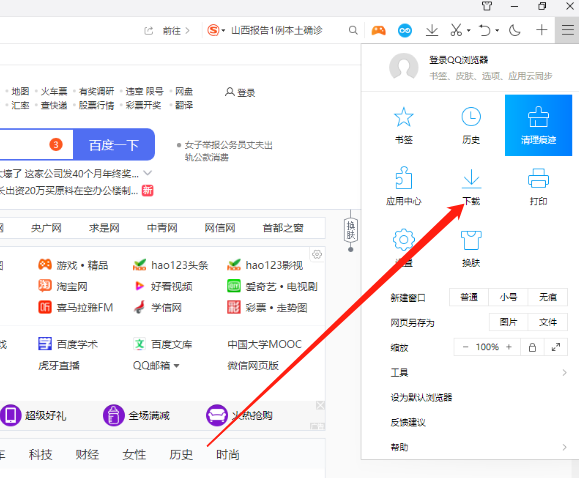Toggle the zoom lock icon
579x478 pixels.
click(x=532, y=347)
